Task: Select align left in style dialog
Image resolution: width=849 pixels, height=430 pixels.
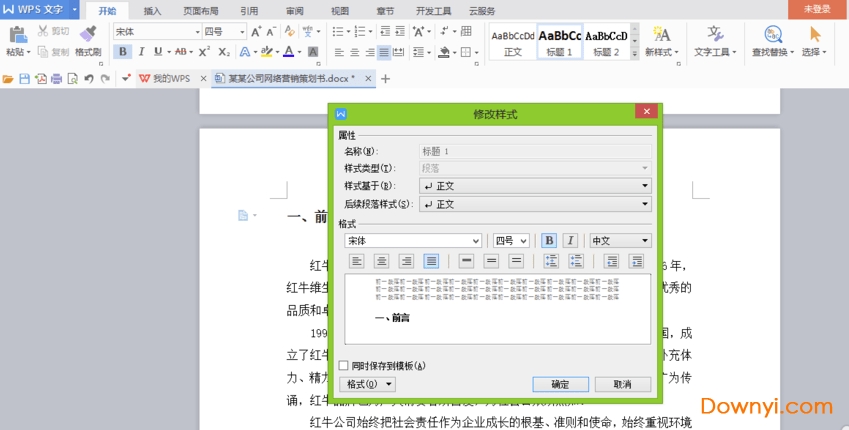Action: coord(356,261)
